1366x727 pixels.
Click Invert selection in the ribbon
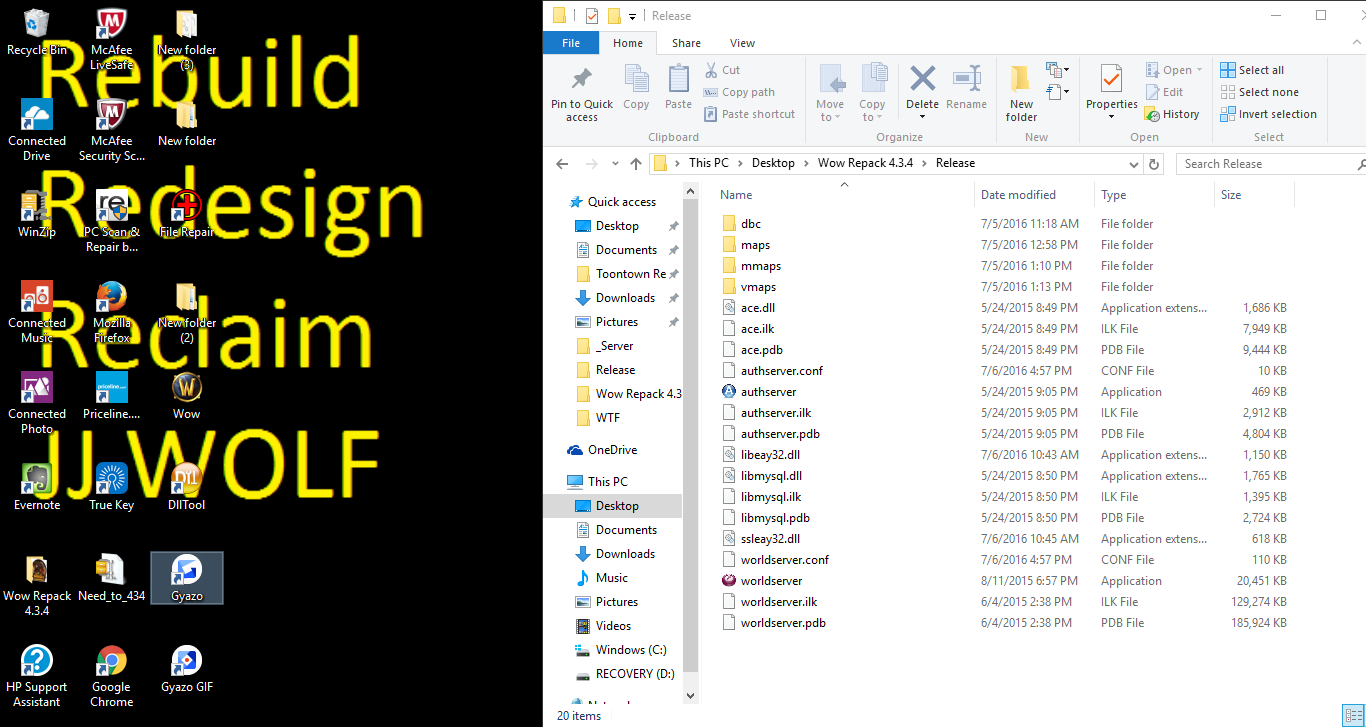coord(1268,114)
